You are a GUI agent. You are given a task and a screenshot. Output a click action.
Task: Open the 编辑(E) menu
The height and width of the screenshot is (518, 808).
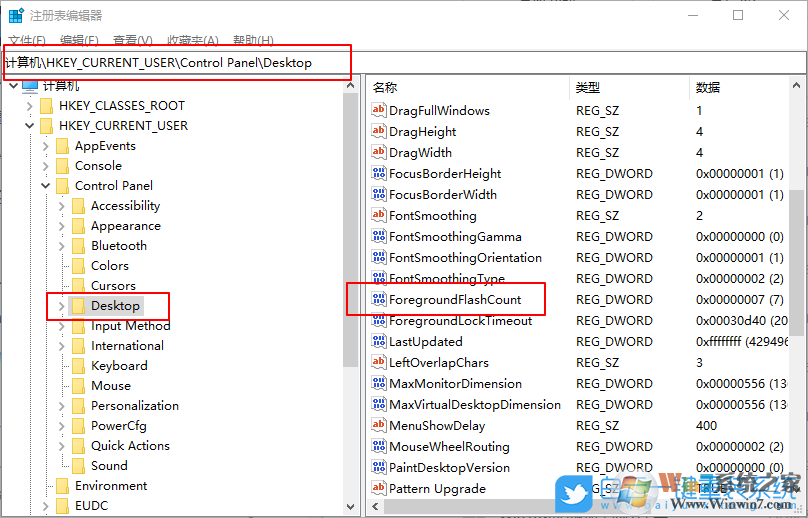pyautogui.click(x=79, y=40)
